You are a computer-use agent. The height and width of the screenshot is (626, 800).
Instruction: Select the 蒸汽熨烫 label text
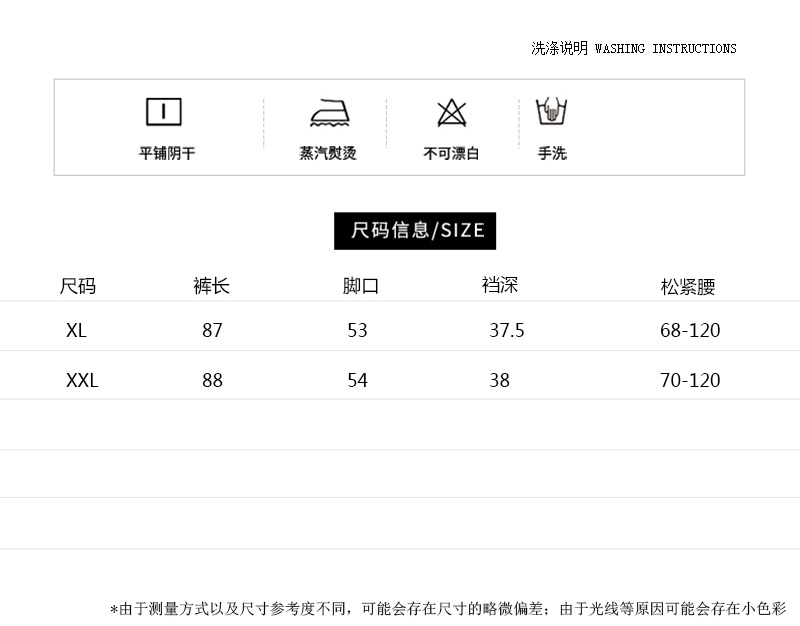[x=328, y=153]
